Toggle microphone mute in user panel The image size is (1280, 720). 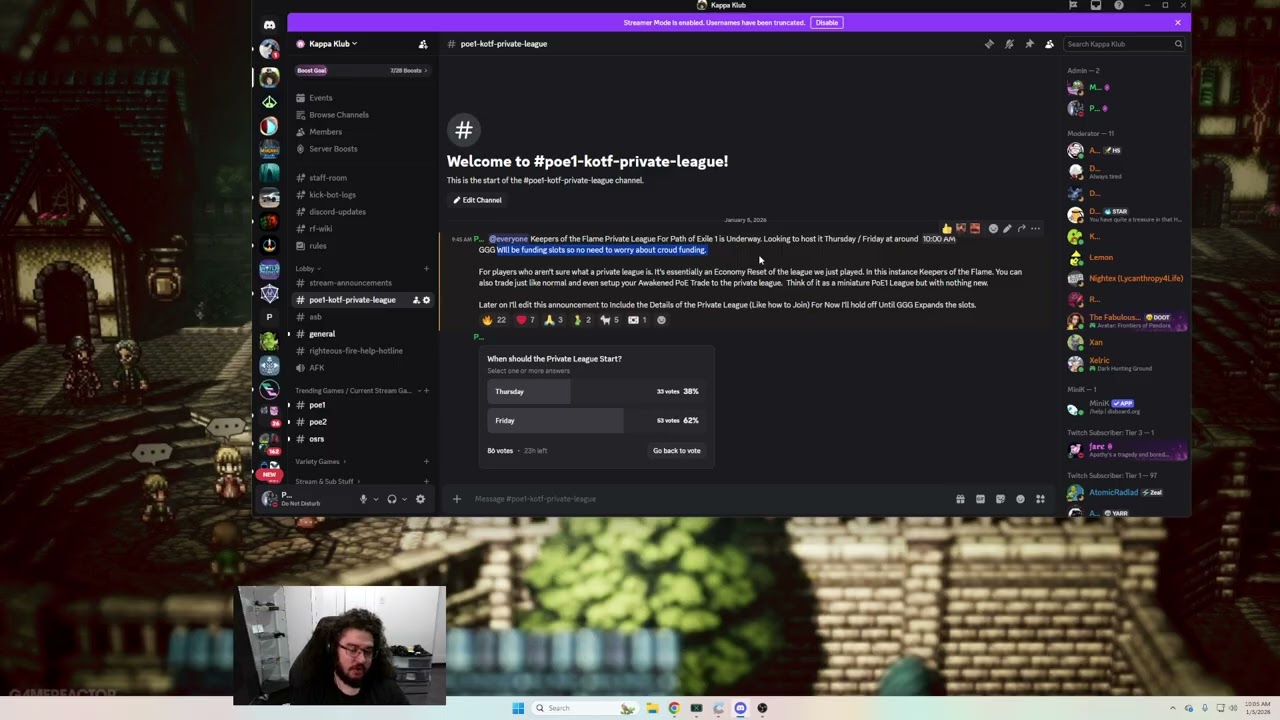tap(363, 499)
